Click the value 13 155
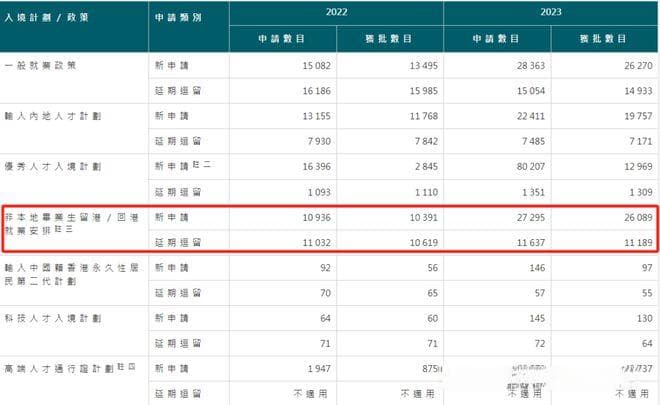Viewport: 660px width, 405px height. [317, 116]
